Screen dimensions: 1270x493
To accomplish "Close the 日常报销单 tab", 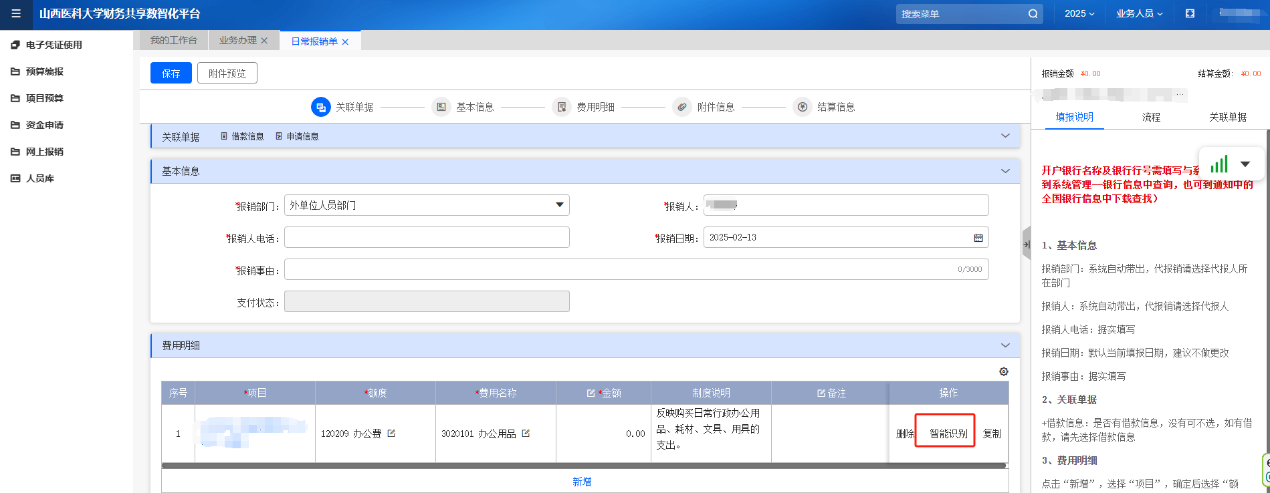I will coord(345,41).
